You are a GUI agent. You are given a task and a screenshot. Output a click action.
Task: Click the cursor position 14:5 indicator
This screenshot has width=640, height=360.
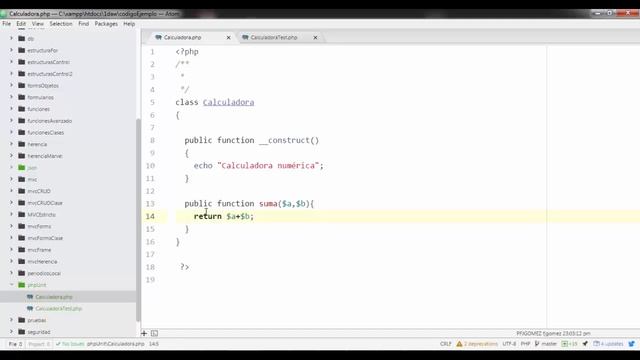pyautogui.click(x=154, y=344)
